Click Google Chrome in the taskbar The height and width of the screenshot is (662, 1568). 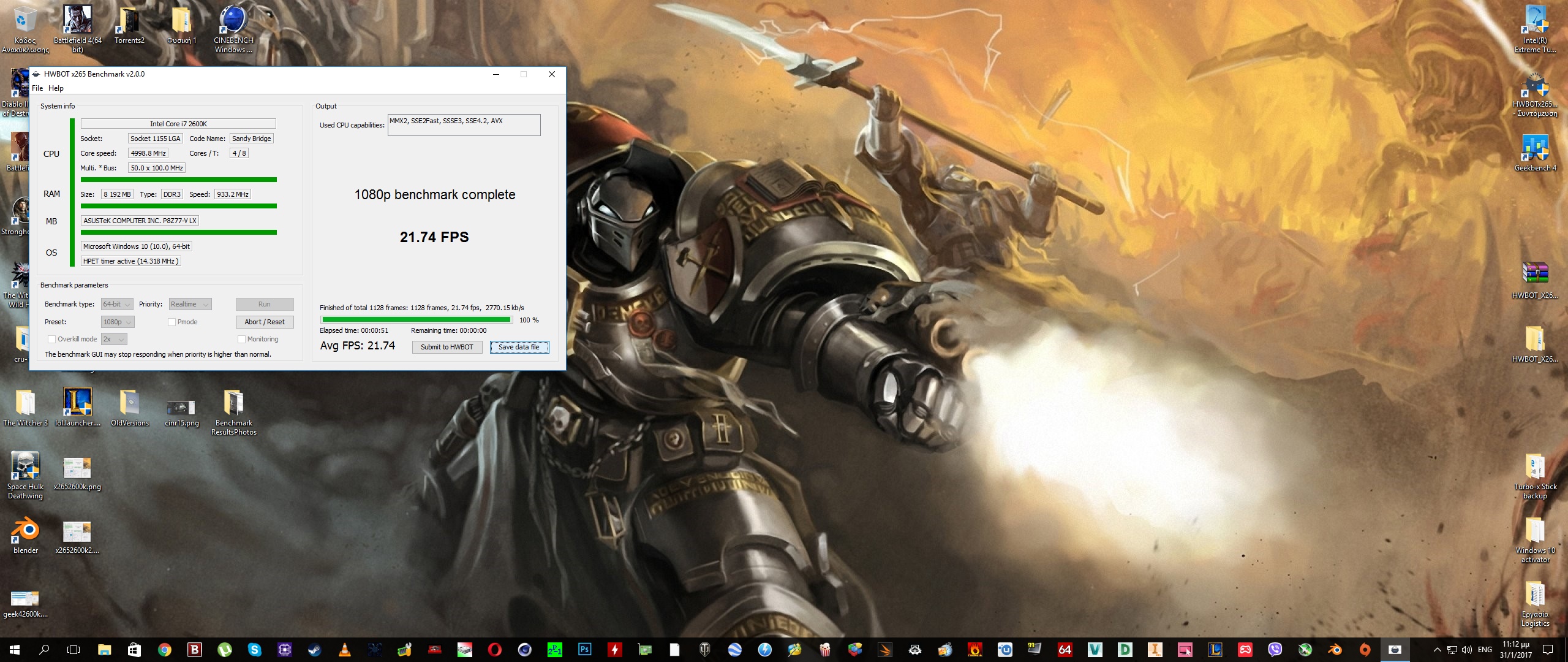[164, 650]
